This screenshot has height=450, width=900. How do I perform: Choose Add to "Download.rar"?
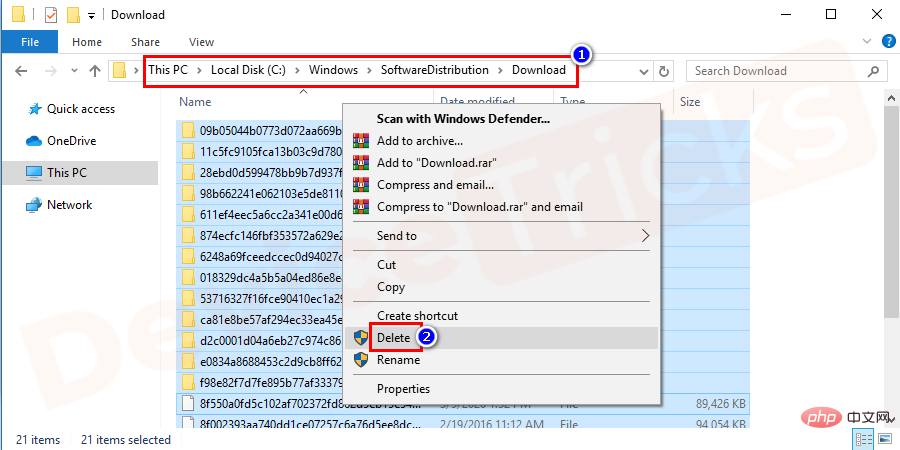coord(501,162)
